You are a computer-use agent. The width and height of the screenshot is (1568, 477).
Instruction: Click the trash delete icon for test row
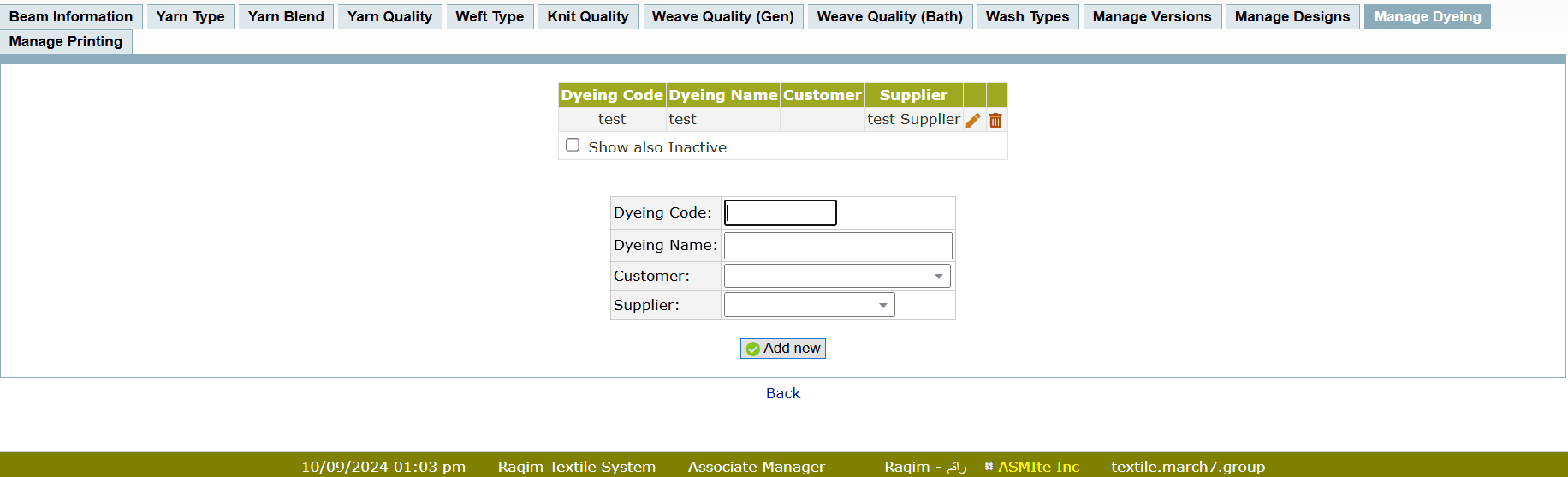pyautogui.click(x=995, y=121)
